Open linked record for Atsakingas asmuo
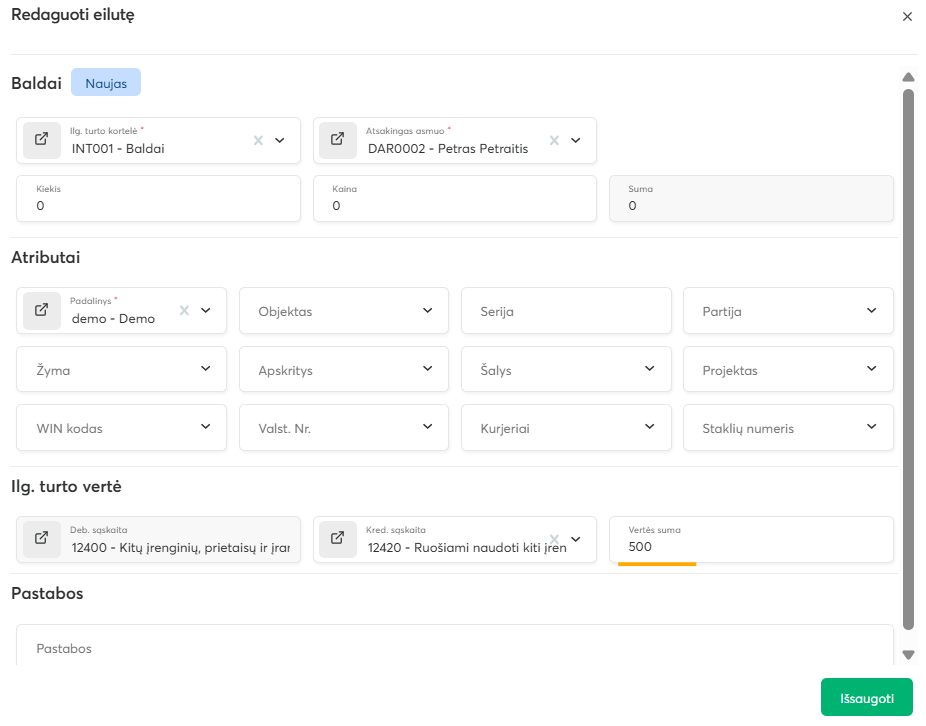The image size is (926, 726). point(338,140)
